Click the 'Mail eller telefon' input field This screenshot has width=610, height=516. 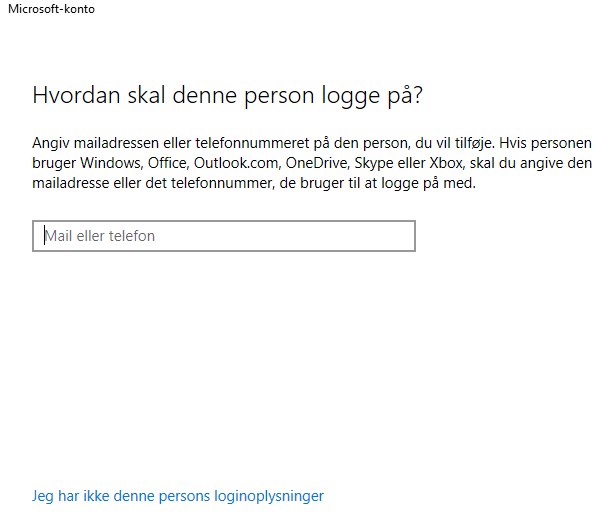(x=224, y=236)
